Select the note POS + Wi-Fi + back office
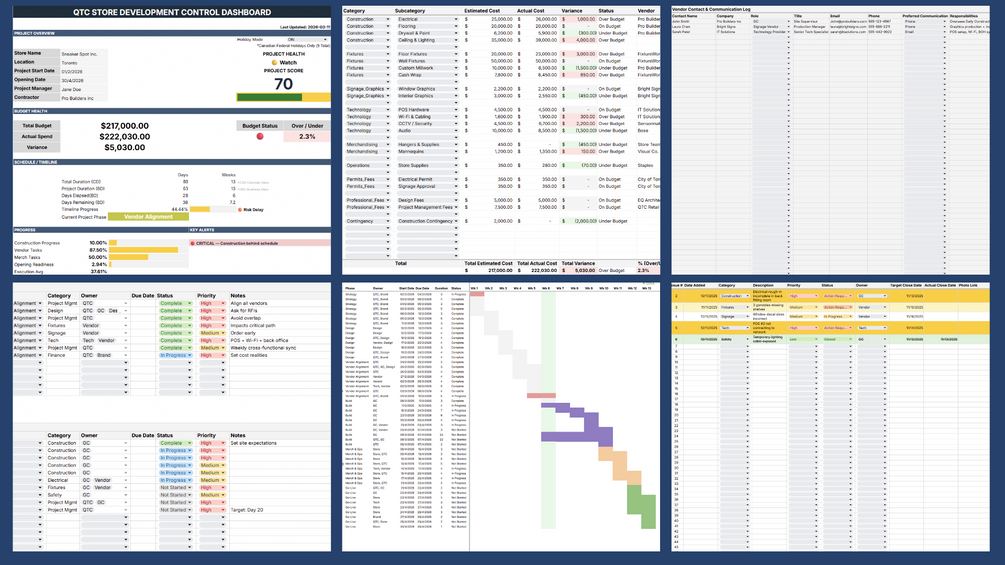The image size is (1005, 565). [260, 340]
